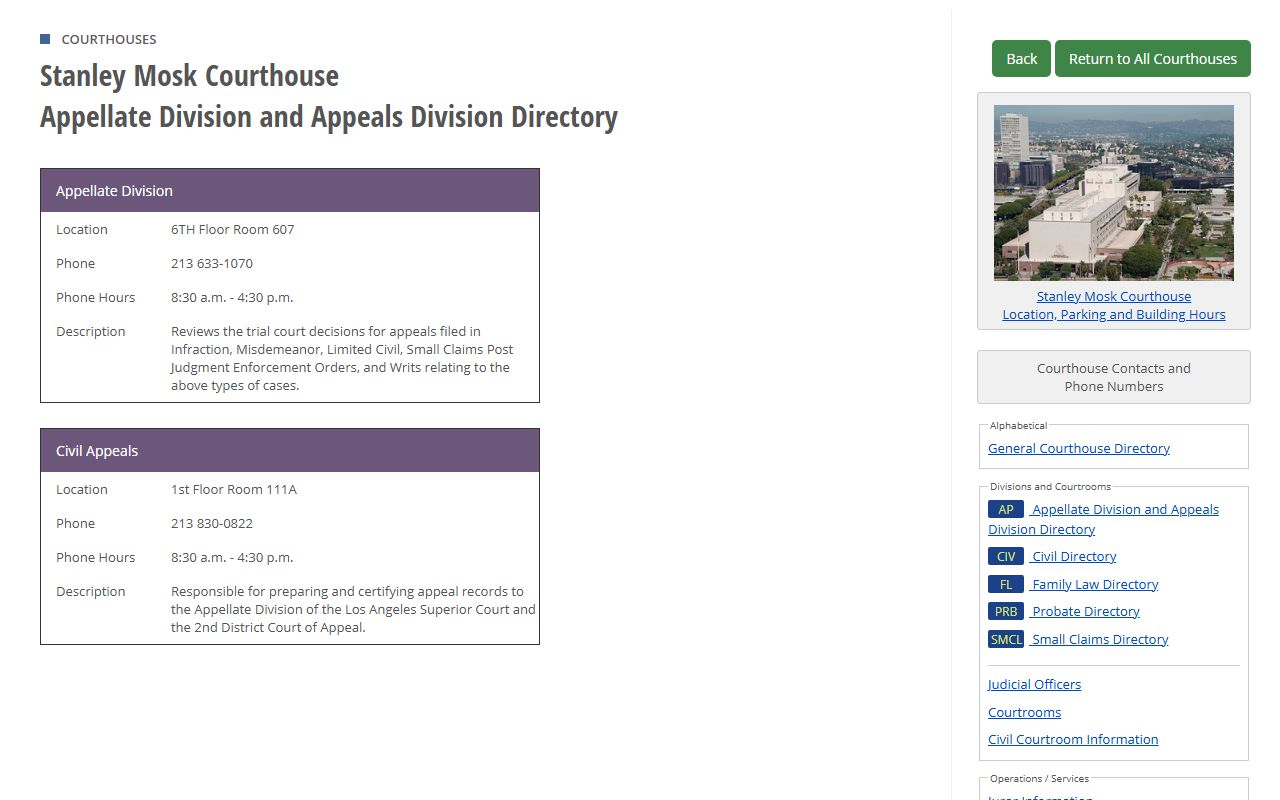The image size is (1280, 800).
Task: Go to Judicial Officers page
Action: [x=1034, y=684]
